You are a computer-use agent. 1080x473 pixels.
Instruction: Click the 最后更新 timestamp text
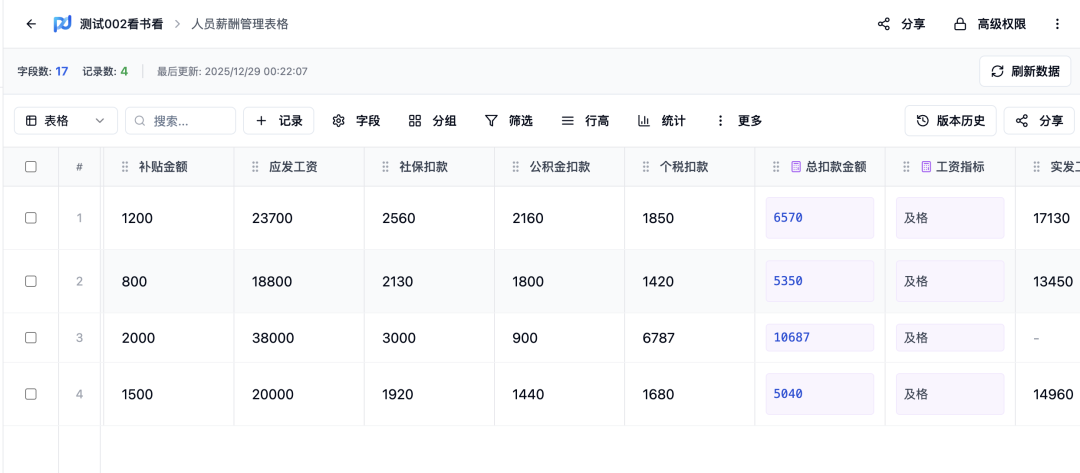pyautogui.click(x=232, y=71)
